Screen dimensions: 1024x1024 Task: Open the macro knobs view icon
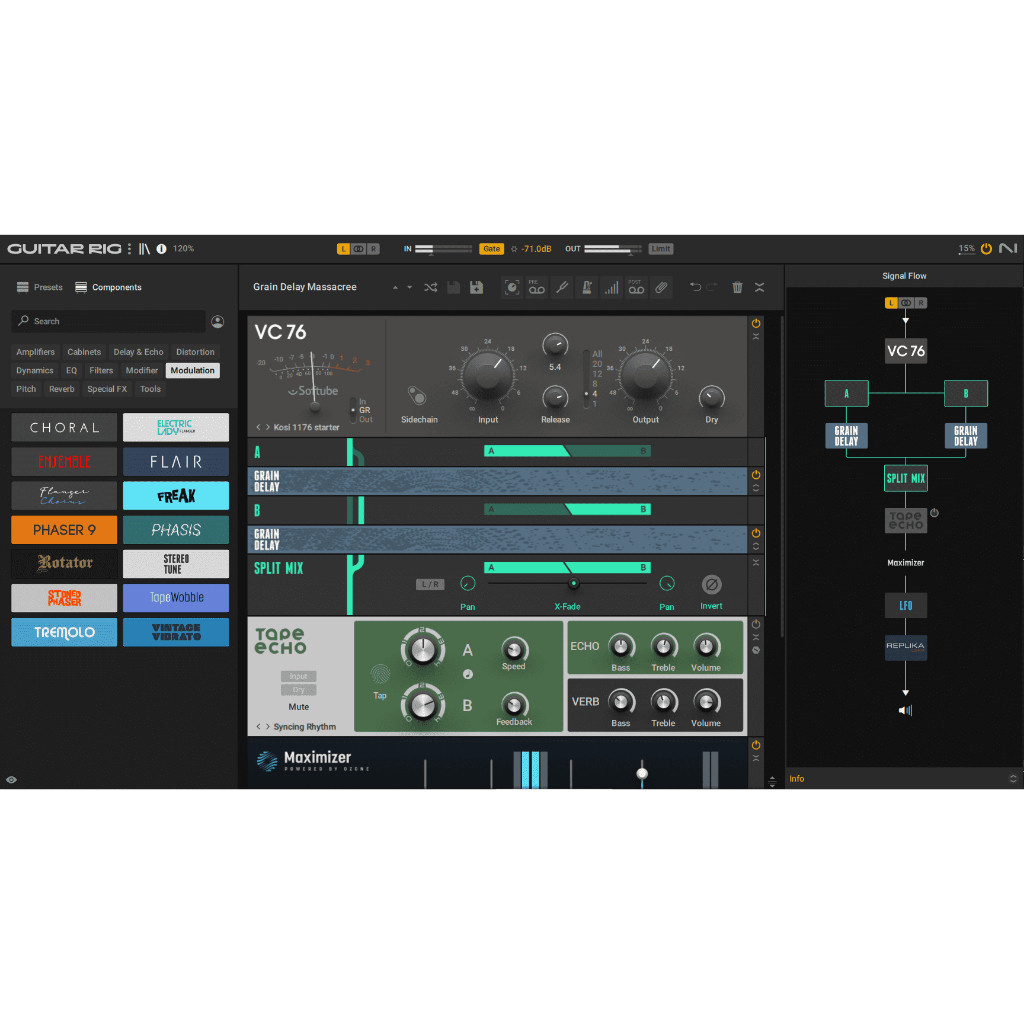click(512, 287)
